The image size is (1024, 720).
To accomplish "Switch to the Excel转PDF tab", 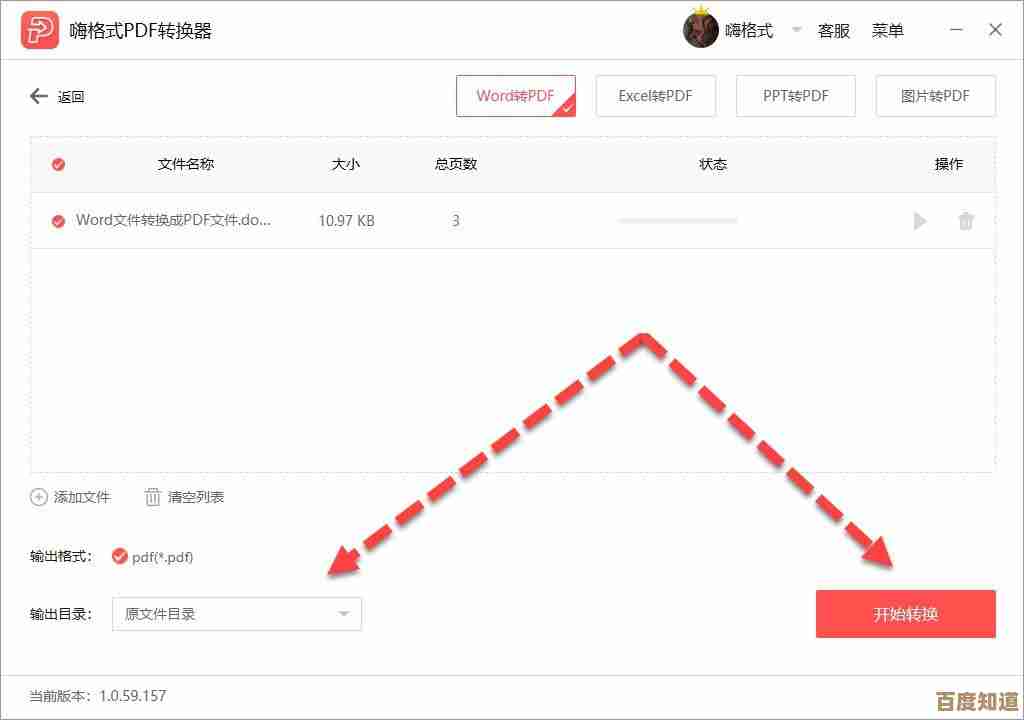I will (656, 95).
